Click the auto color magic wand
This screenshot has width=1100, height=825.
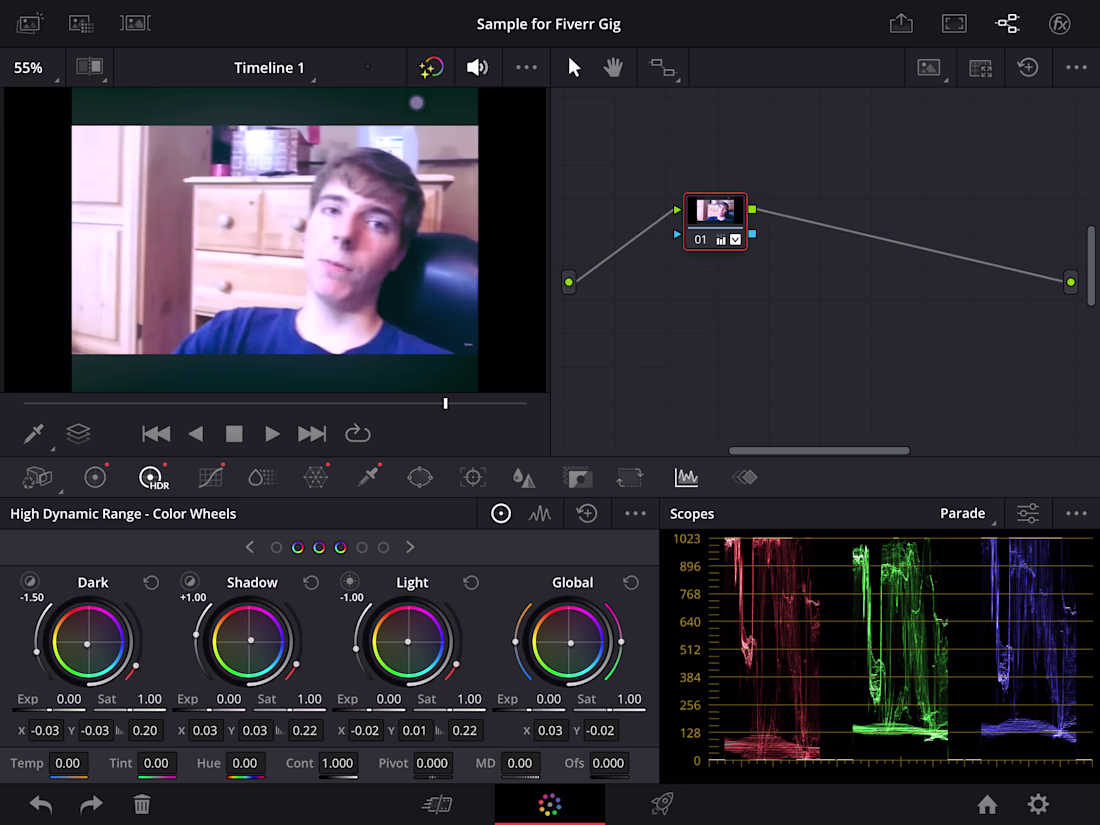point(431,68)
